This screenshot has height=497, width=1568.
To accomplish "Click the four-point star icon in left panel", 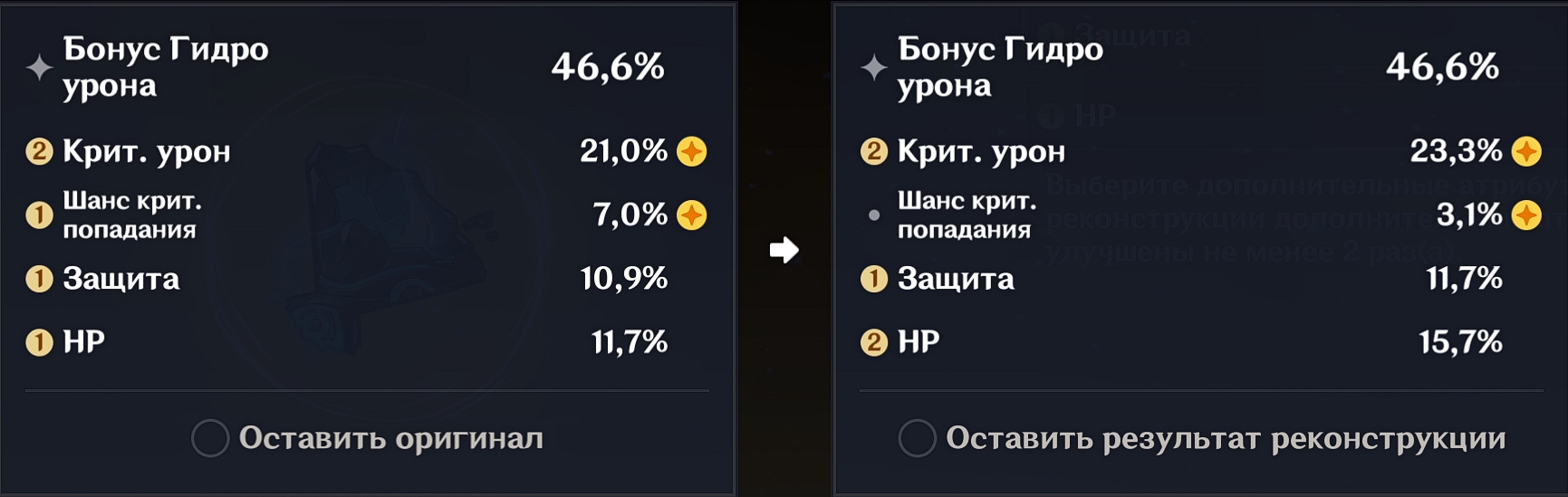I will 39,67.
